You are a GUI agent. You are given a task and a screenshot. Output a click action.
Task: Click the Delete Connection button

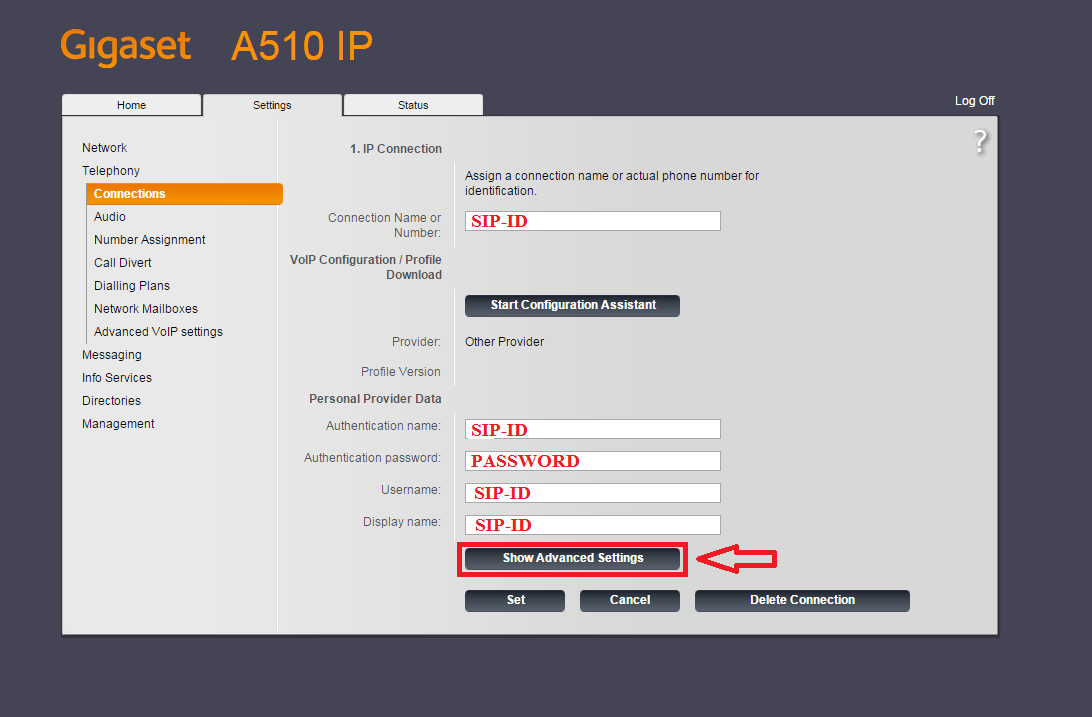[x=802, y=600]
